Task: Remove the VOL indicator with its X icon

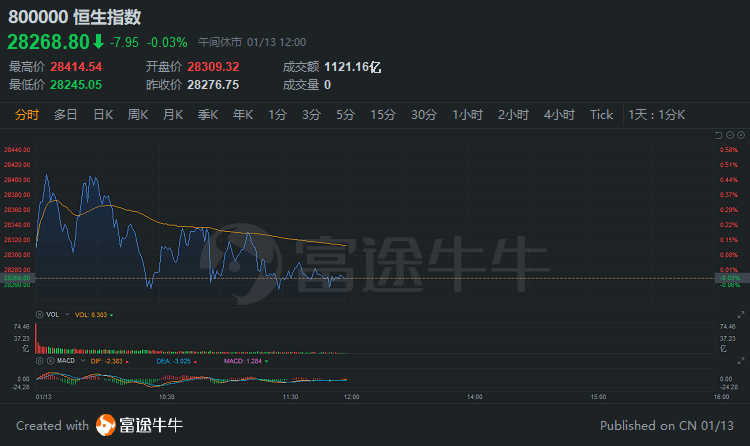Action: (x=40, y=314)
